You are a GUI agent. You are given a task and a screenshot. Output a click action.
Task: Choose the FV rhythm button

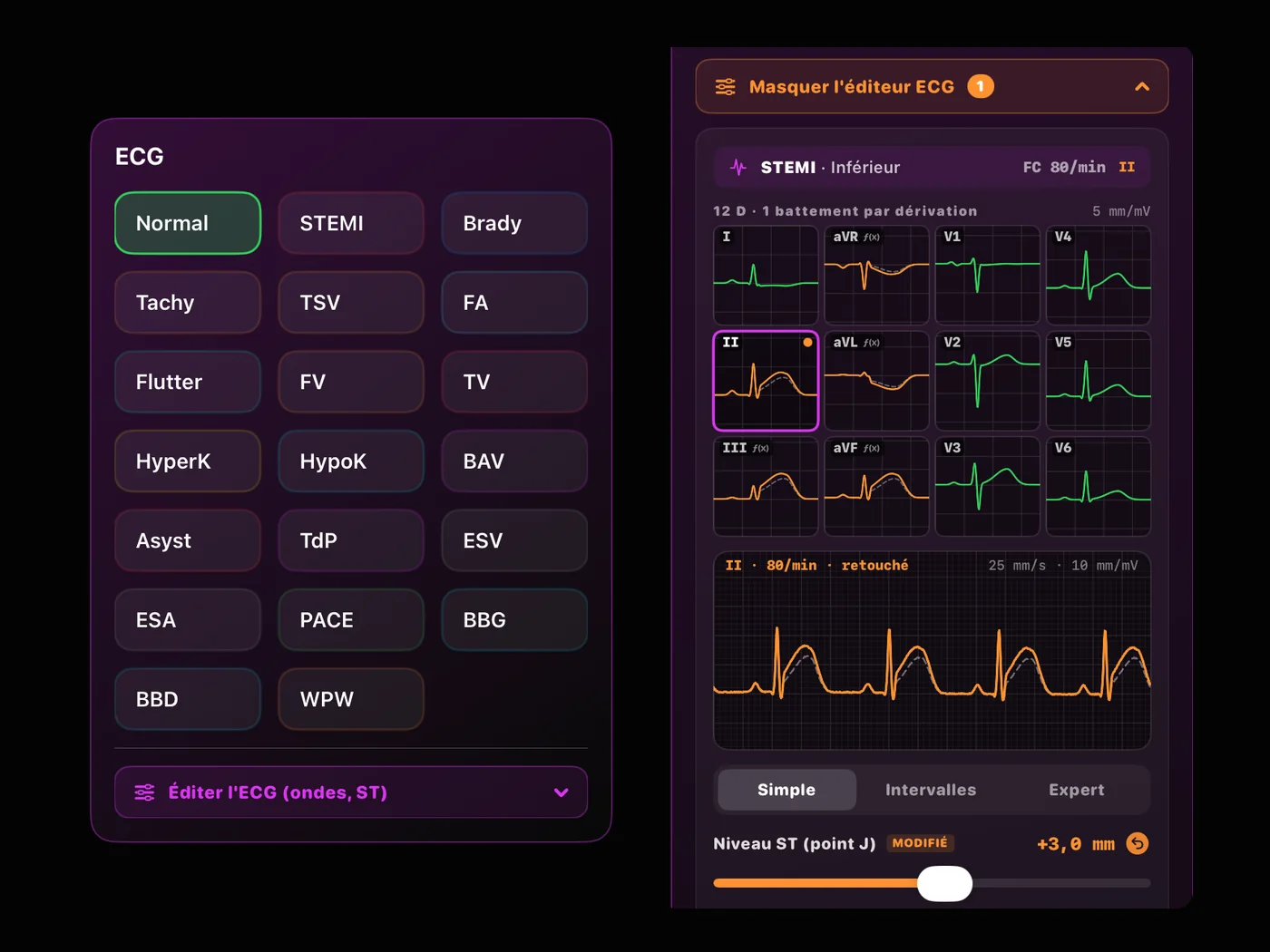click(x=351, y=382)
